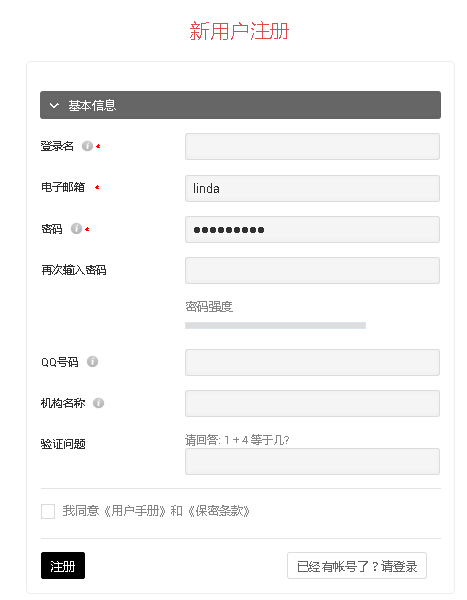Open the 《用户手册》 link
Viewport: 467px width, 600px height.
[x=136, y=511]
